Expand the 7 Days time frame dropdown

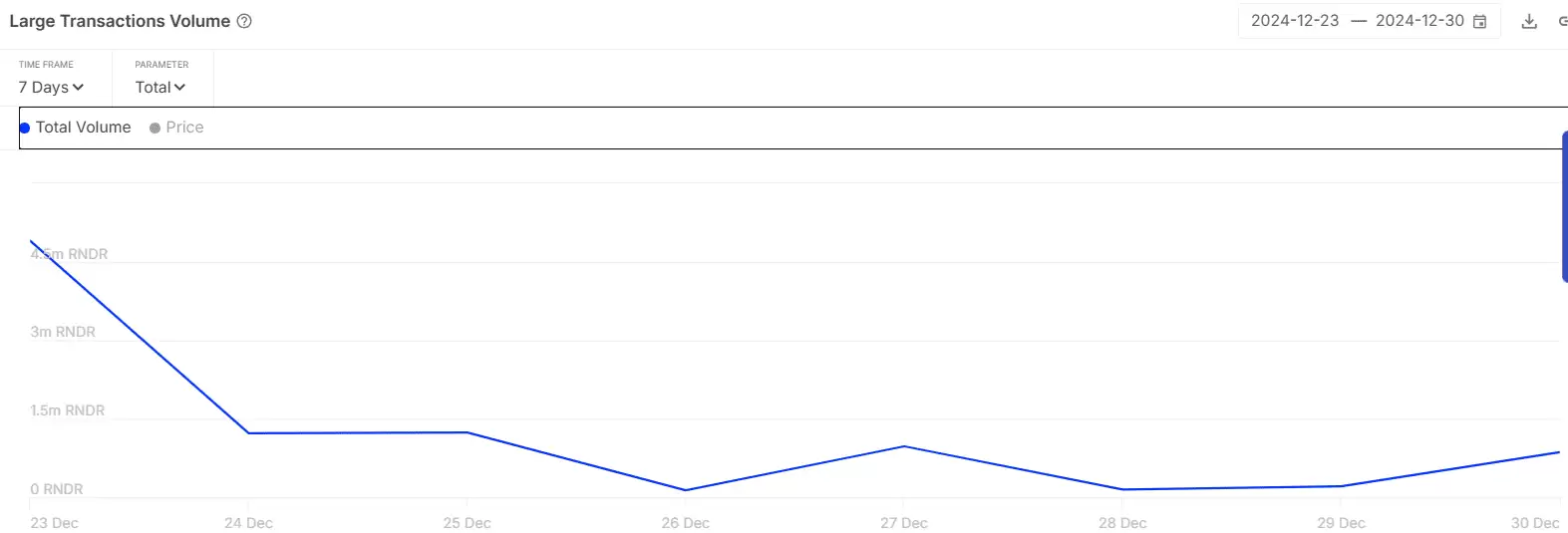coord(51,88)
